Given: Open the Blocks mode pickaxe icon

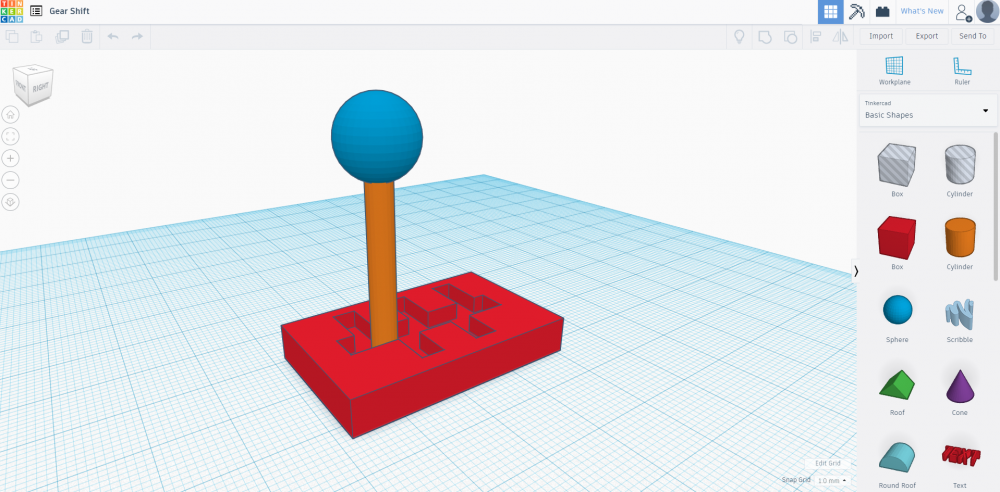Looking at the screenshot, I should tap(857, 12).
